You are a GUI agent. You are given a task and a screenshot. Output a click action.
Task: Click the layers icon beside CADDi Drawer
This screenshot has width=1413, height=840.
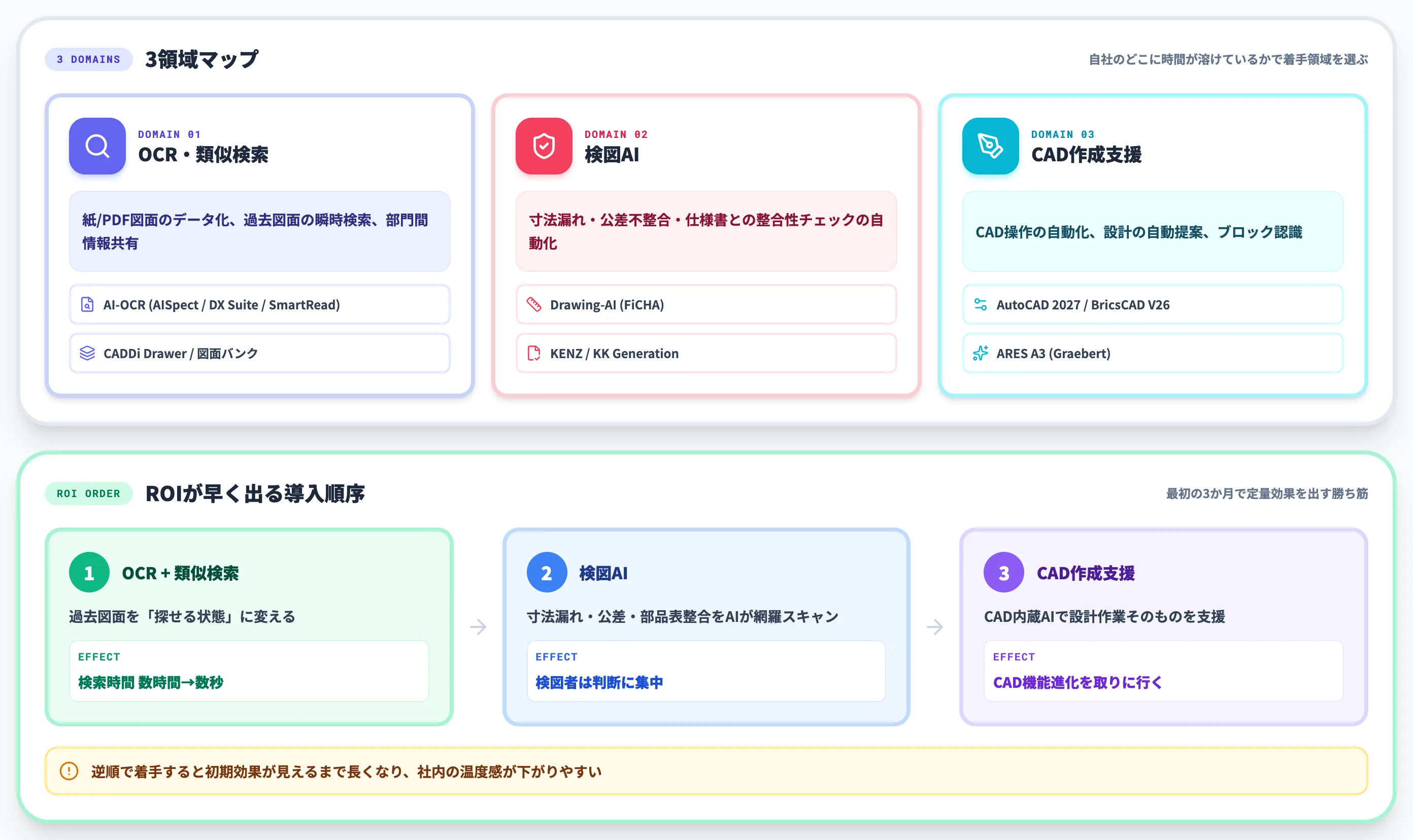point(87,353)
